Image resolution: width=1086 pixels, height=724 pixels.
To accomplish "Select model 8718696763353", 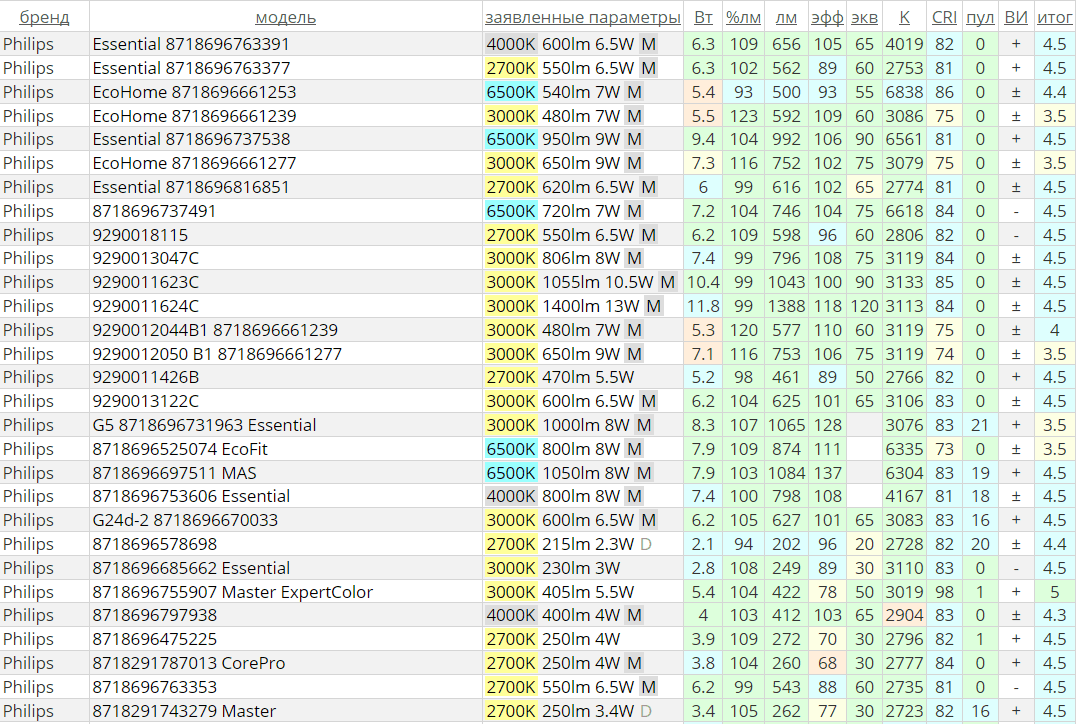I will pos(154,687).
